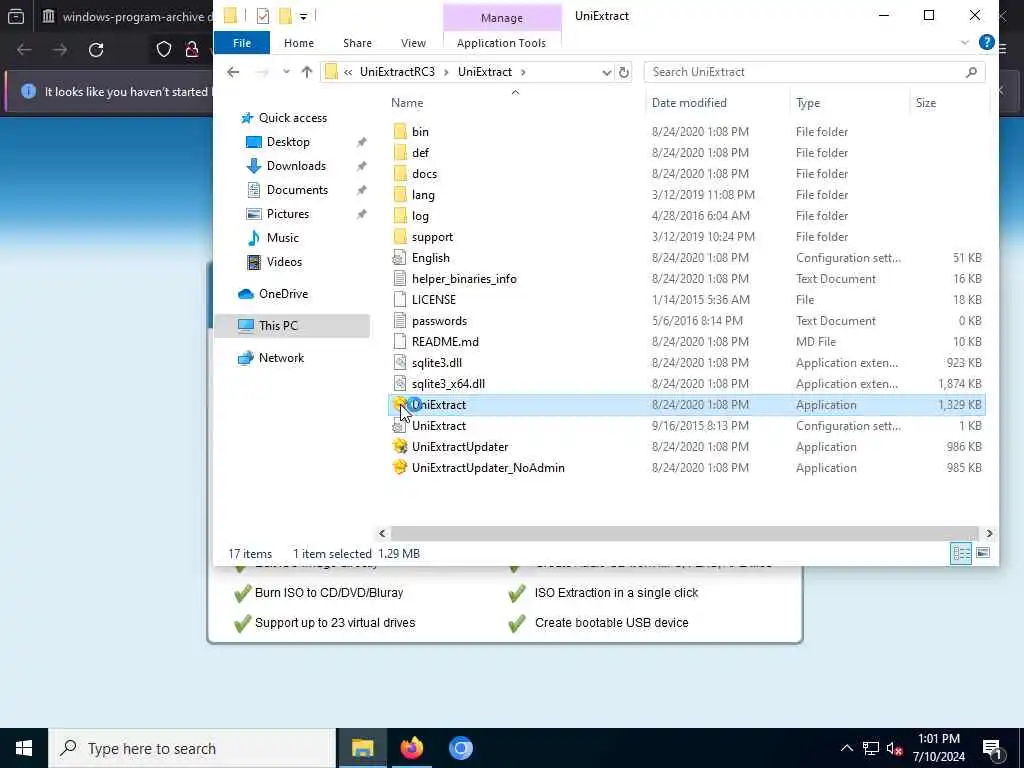
Task: Go back with Explorer back arrow
Action: coord(233,72)
